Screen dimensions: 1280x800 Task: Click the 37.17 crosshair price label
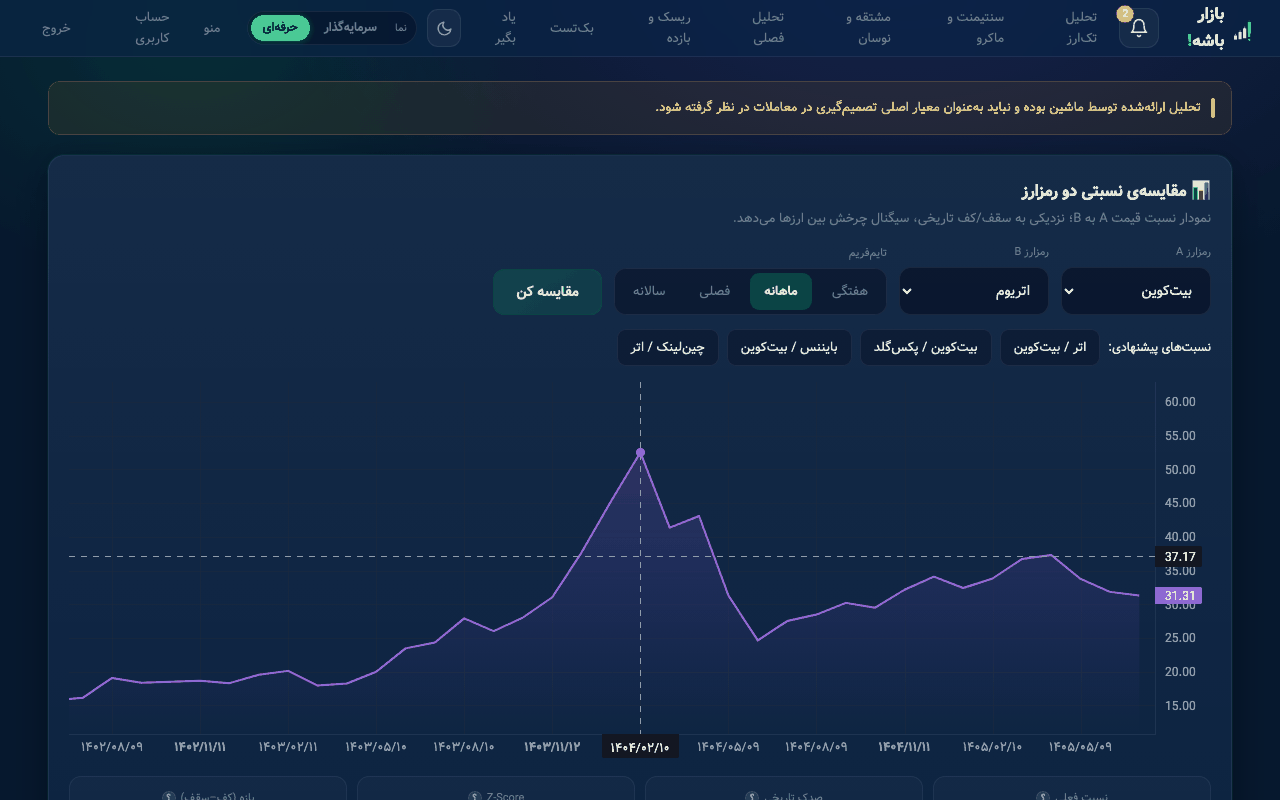coord(1180,557)
